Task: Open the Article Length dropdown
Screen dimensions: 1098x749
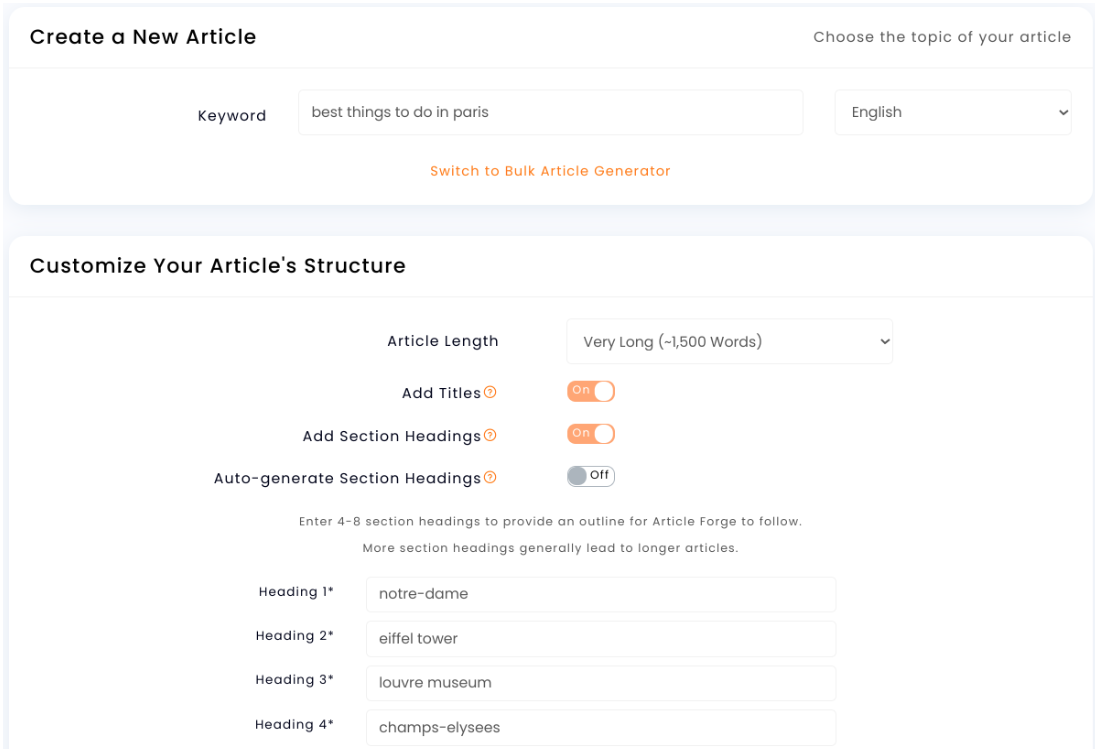Action: coord(729,341)
